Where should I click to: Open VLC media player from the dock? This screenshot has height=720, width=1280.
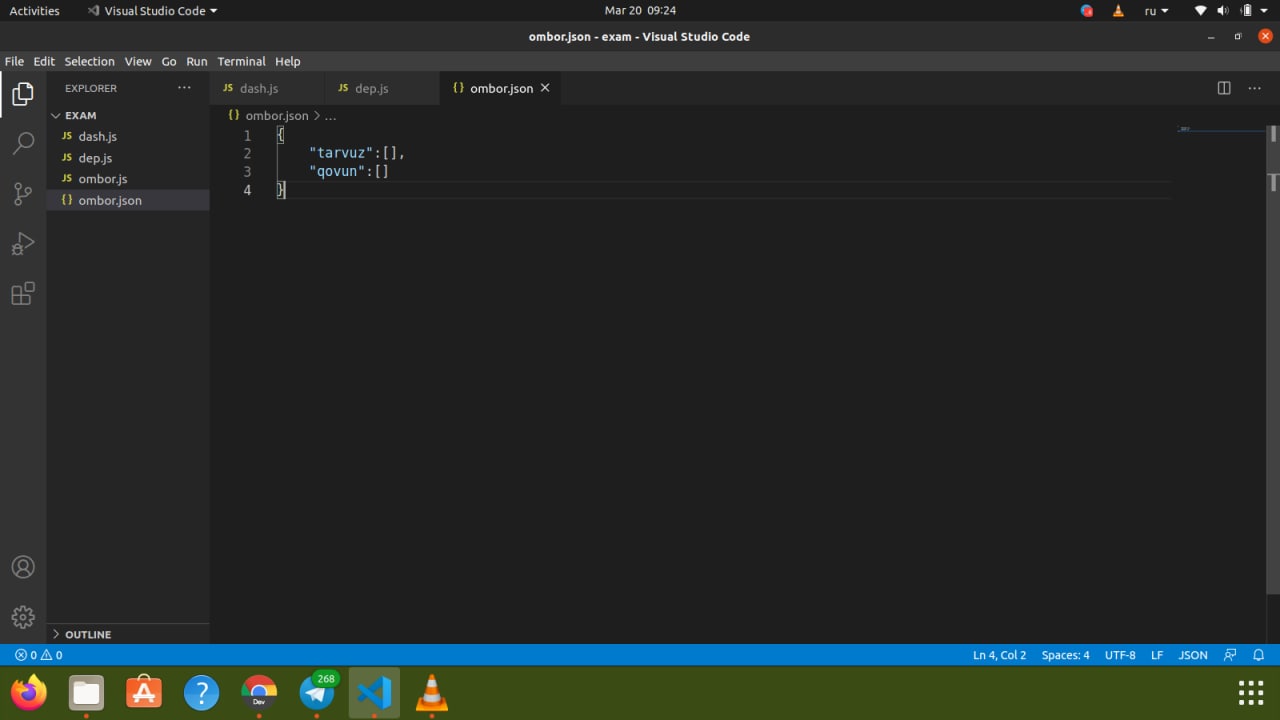[432, 692]
